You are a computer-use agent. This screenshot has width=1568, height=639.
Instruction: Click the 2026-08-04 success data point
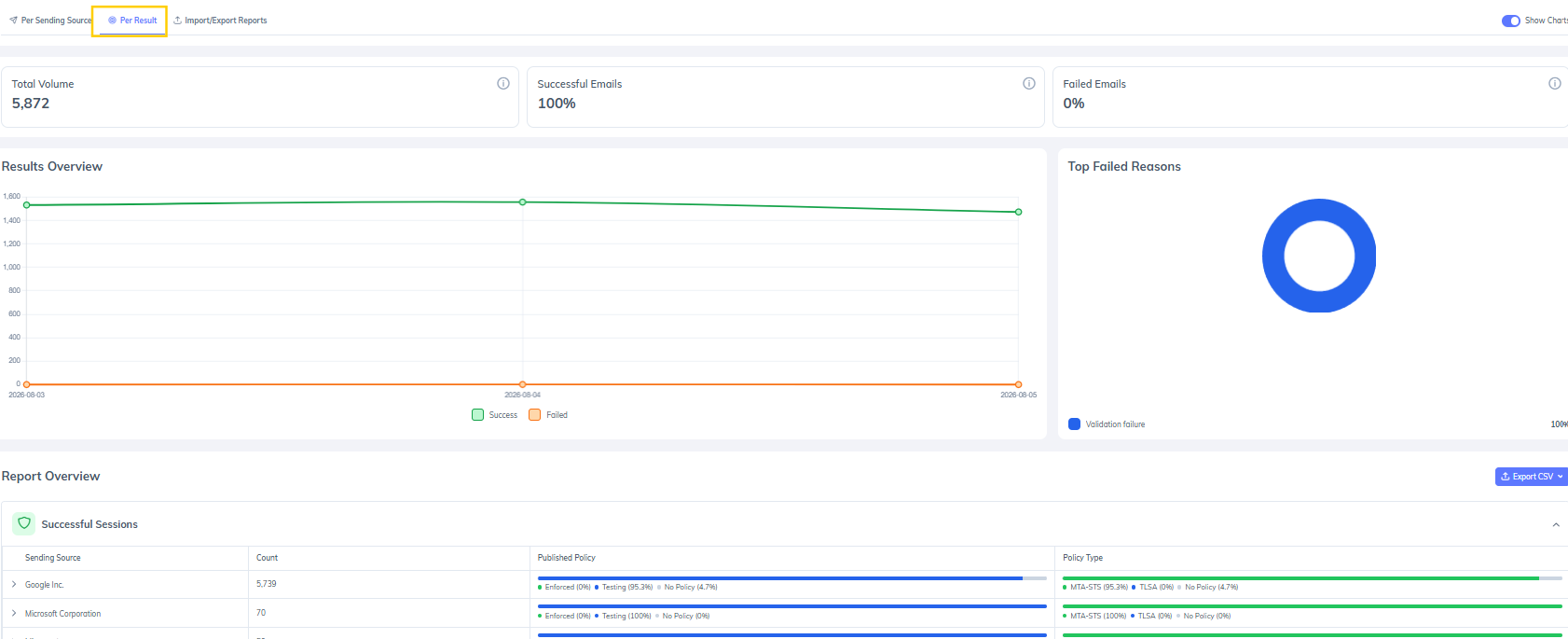[x=522, y=201]
